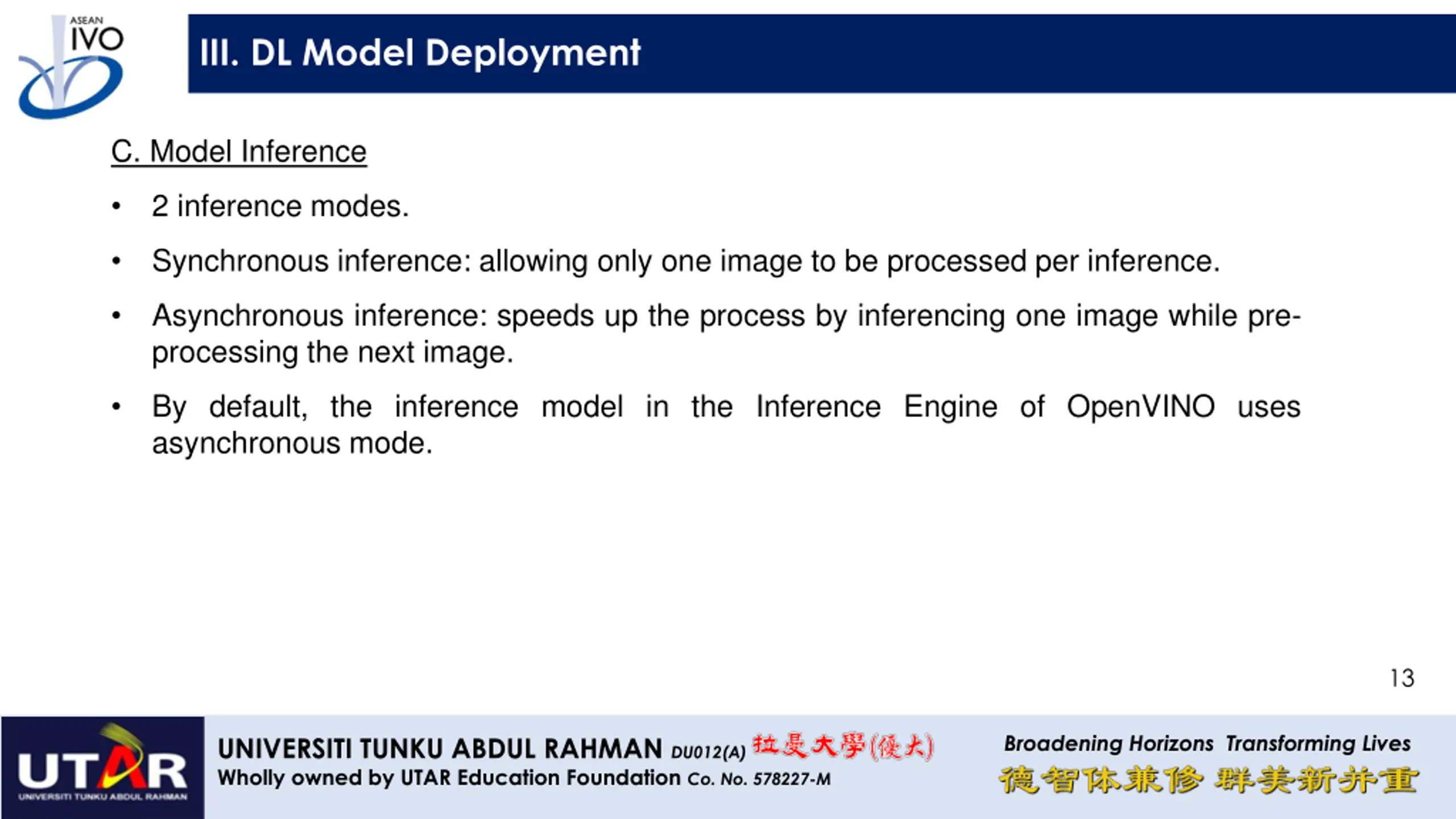Click 'Wholly owned by UTAR Education Foundation' text
The image size is (1456, 819).
449,778
